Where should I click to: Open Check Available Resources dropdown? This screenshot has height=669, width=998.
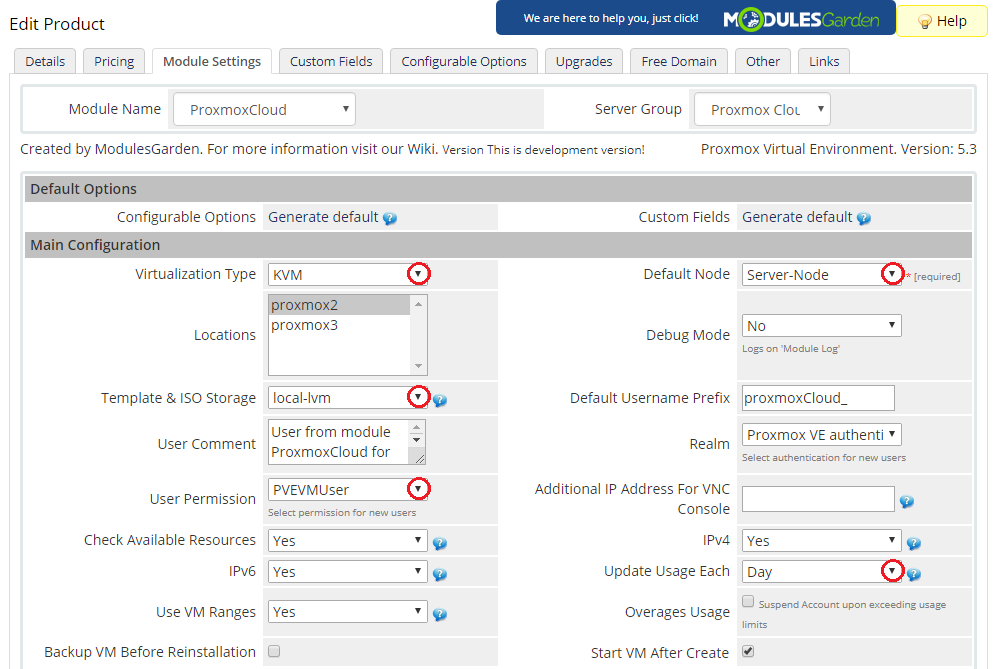(x=348, y=540)
